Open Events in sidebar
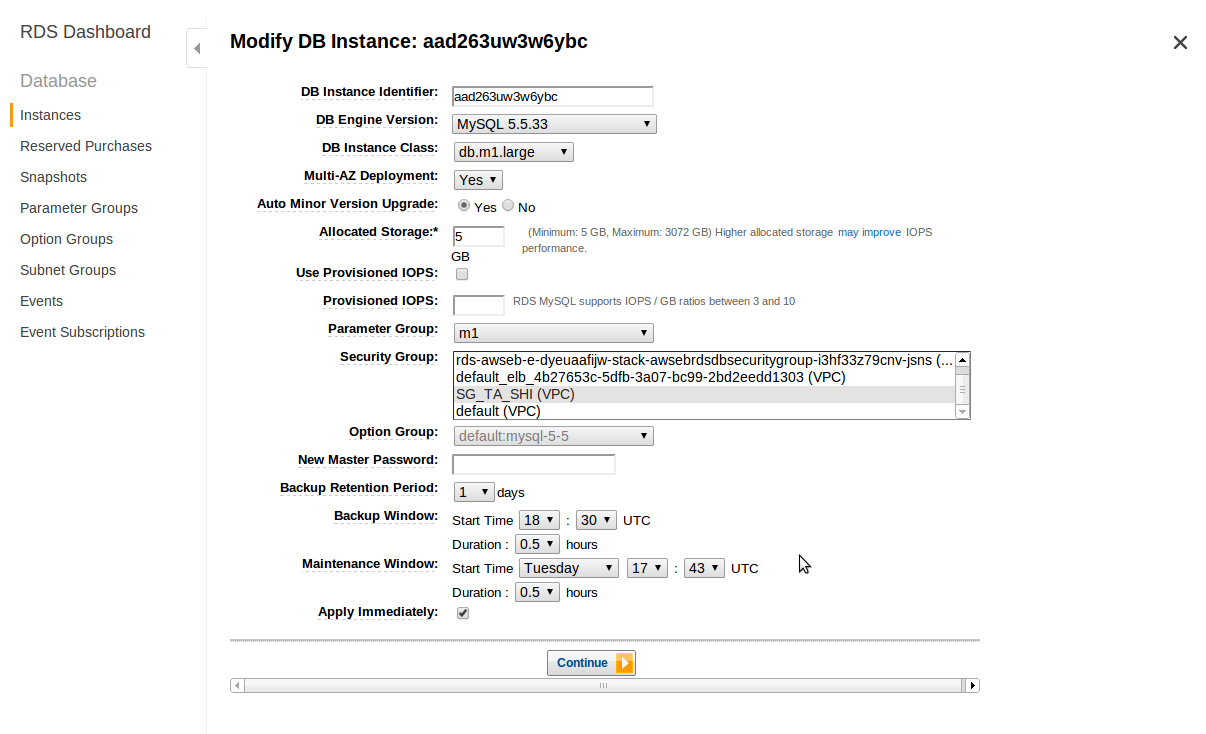The width and height of the screenshot is (1206, 734). point(41,301)
